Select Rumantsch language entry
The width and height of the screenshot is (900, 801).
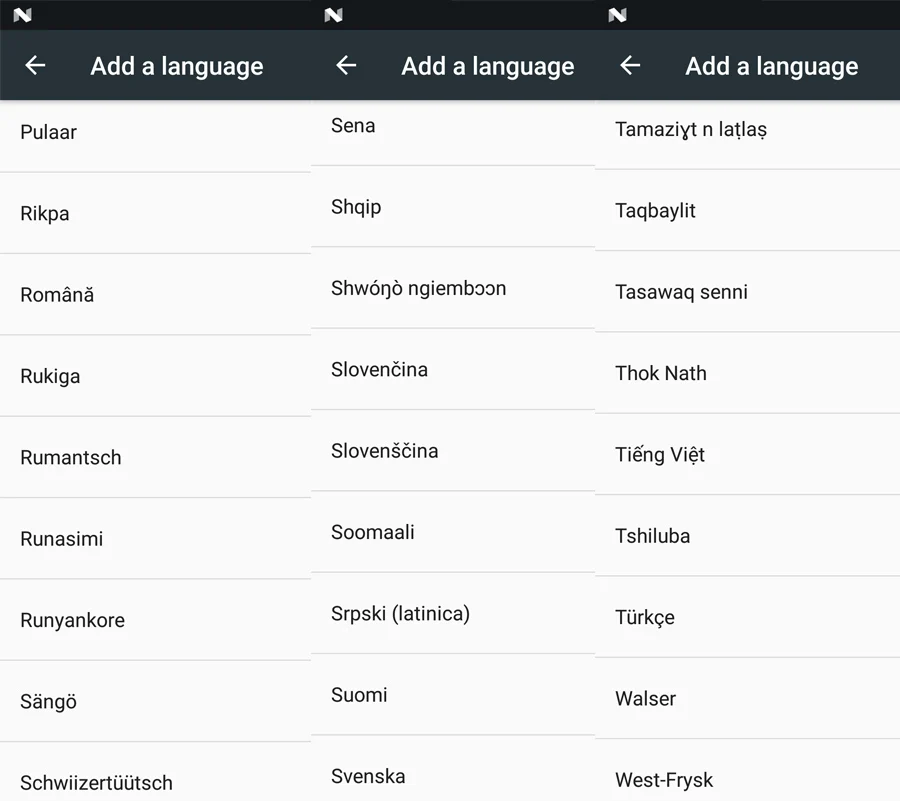[x=156, y=457]
